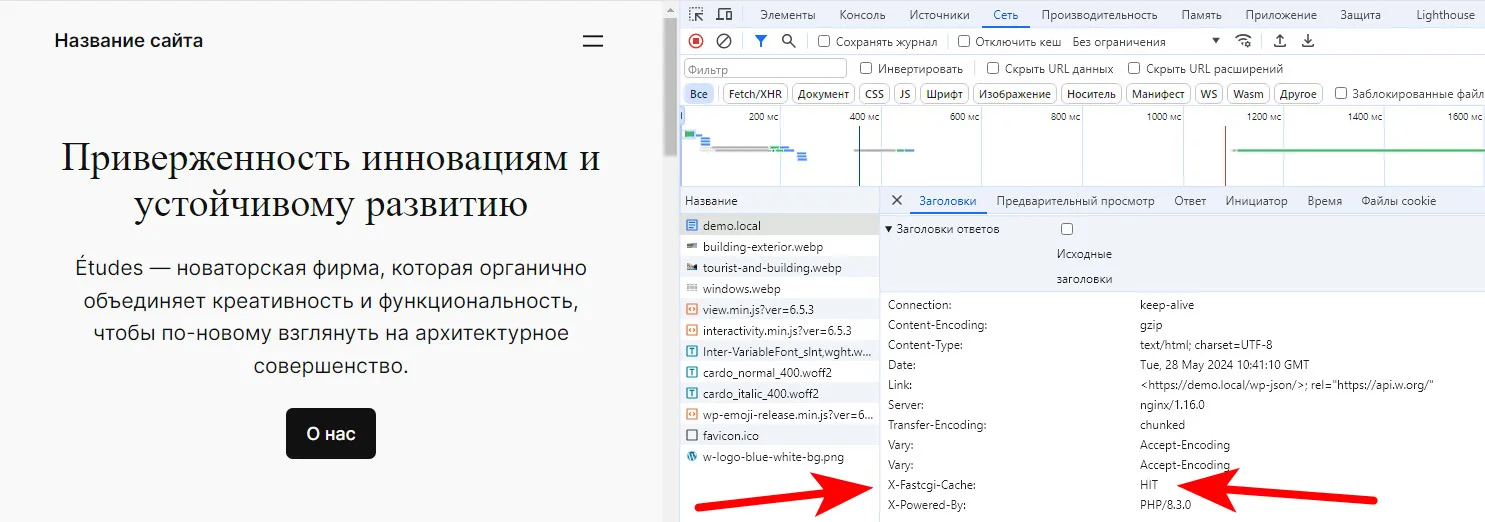
Task: Switch to the Источники tab
Action: (x=940, y=15)
